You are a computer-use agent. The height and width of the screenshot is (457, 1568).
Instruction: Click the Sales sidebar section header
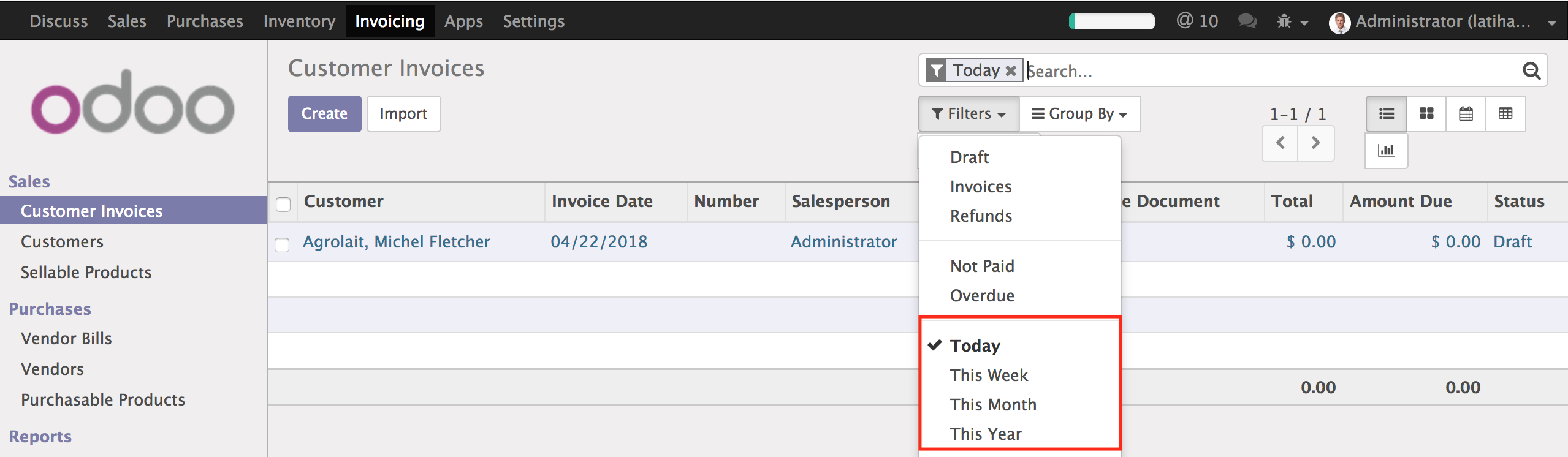click(x=29, y=181)
